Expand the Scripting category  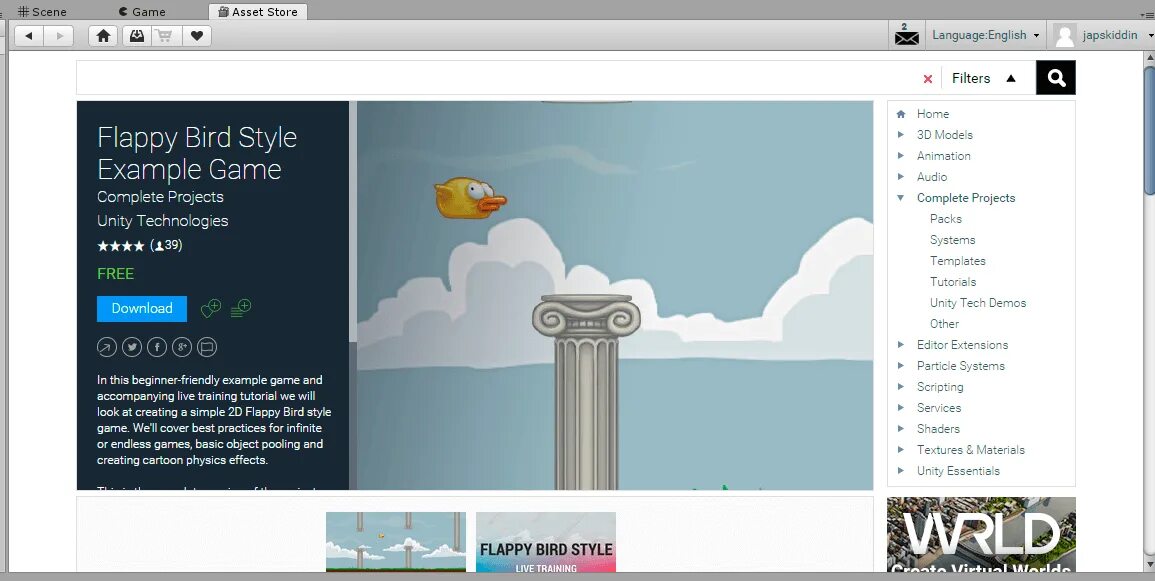[901, 387]
